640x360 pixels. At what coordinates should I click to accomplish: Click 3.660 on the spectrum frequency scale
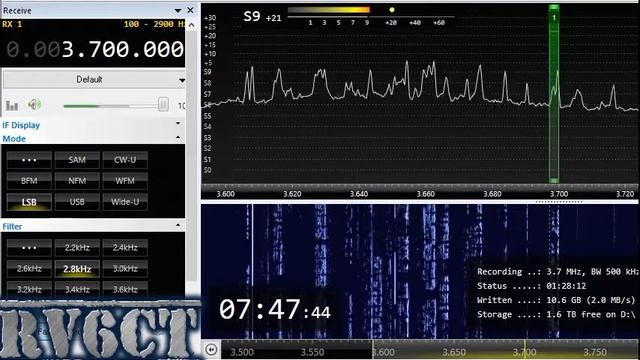(425, 194)
